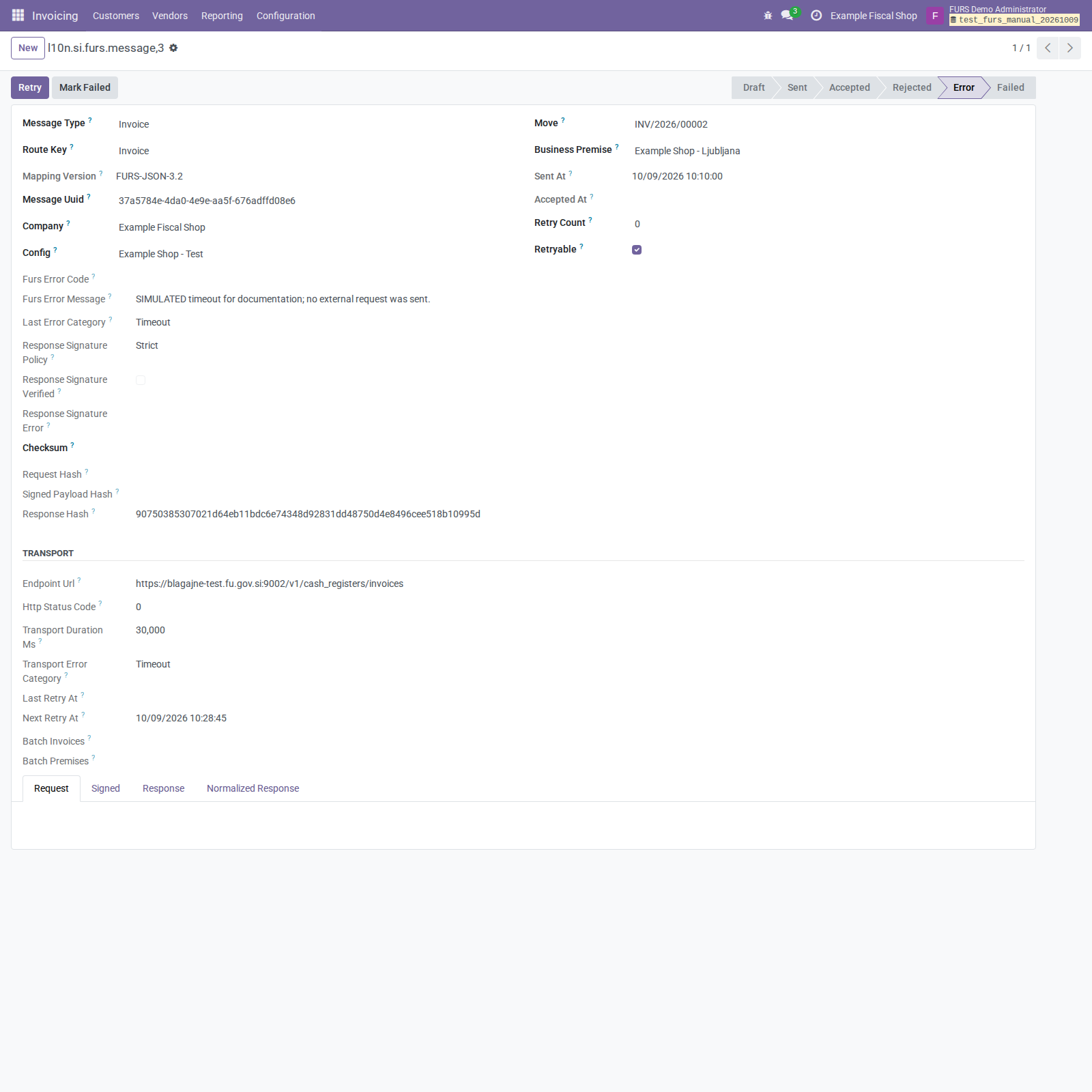Open the debug bug icon menu
Viewport: 1092px width, 1092px height.
[768, 16]
